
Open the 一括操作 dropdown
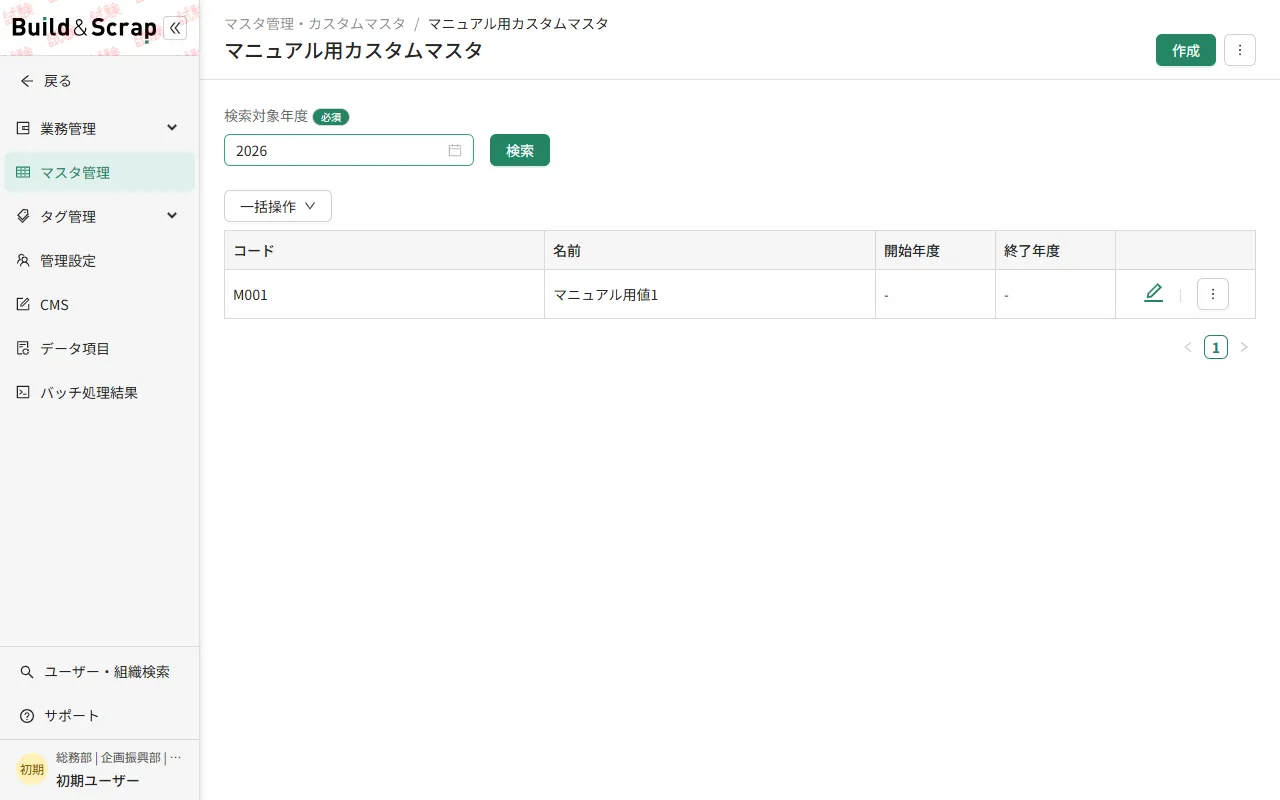278,206
